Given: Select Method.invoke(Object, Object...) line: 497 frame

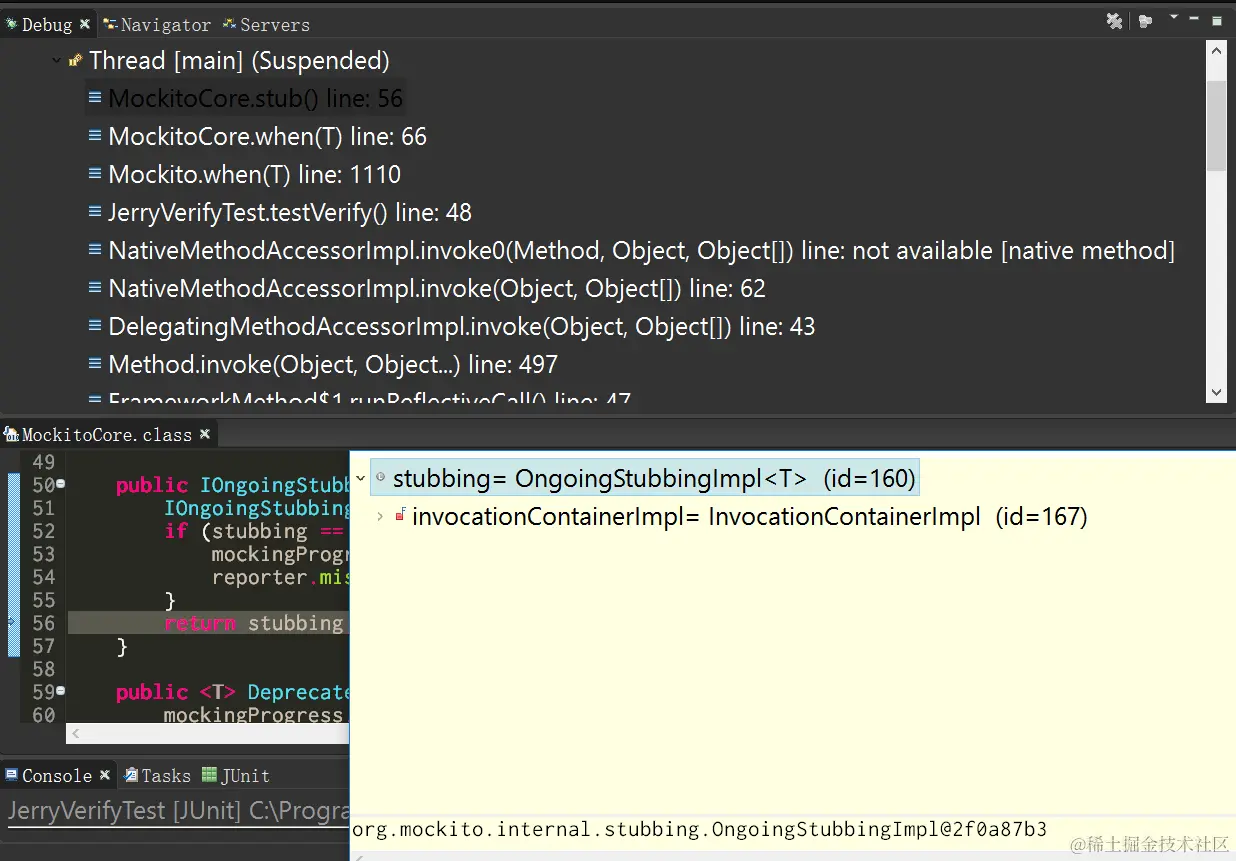Looking at the screenshot, I should click(x=333, y=364).
